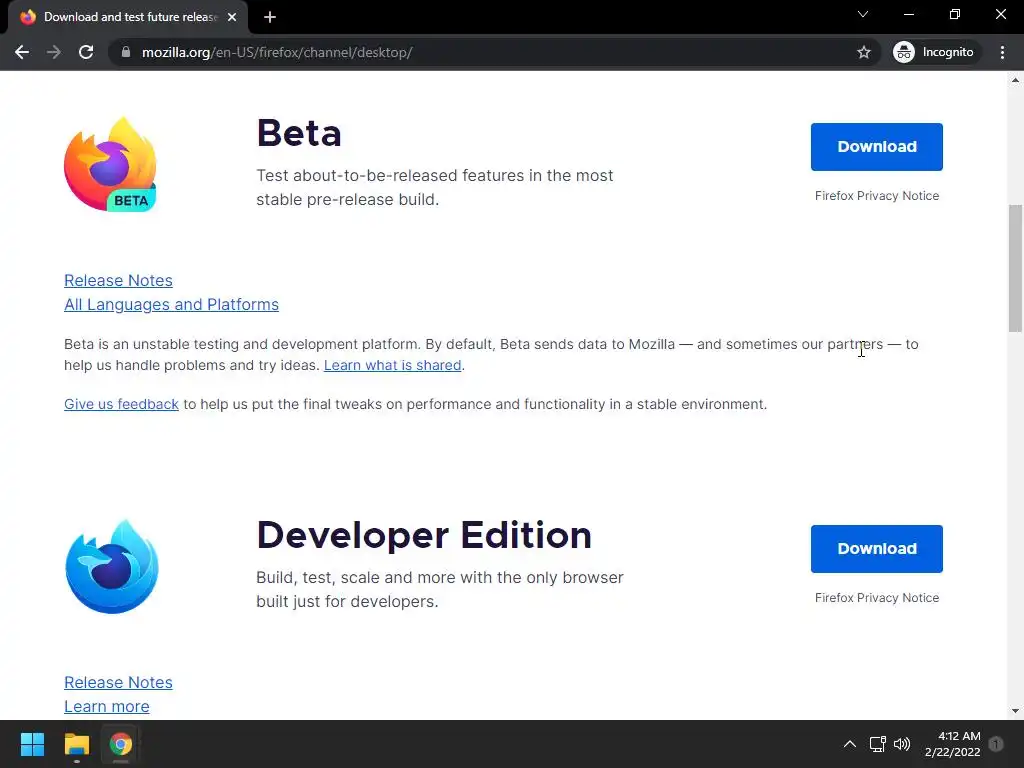Click the 'Developer Edition' heading text

click(x=424, y=536)
